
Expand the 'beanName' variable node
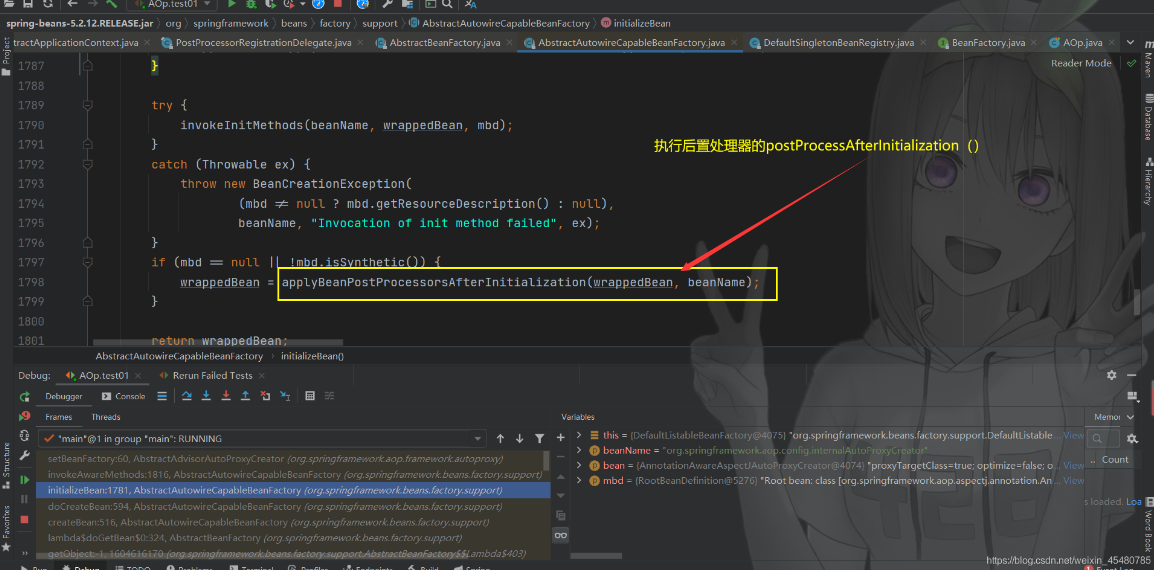579,450
